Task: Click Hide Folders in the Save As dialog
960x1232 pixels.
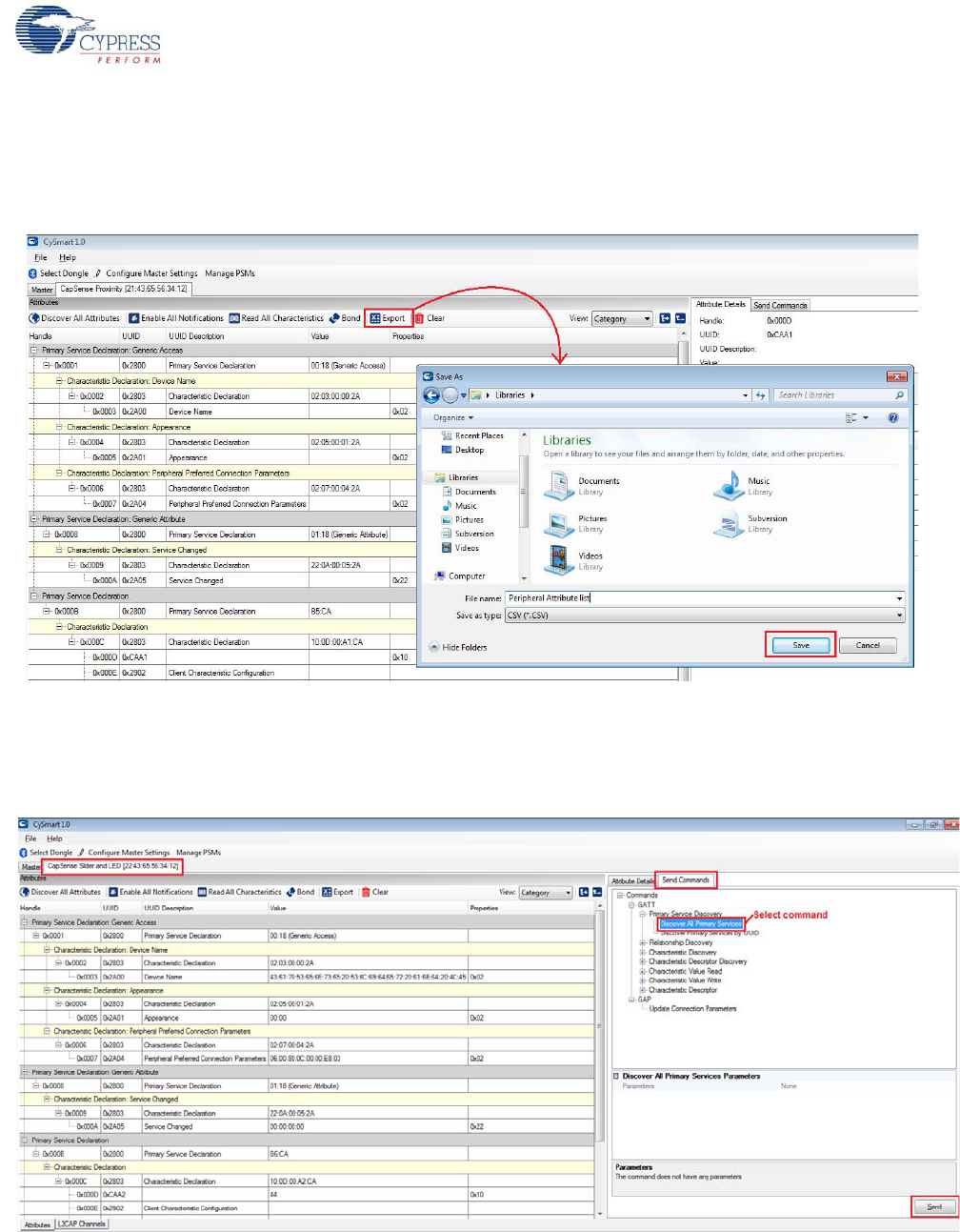Action: pyautogui.click(x=457, y=647)
